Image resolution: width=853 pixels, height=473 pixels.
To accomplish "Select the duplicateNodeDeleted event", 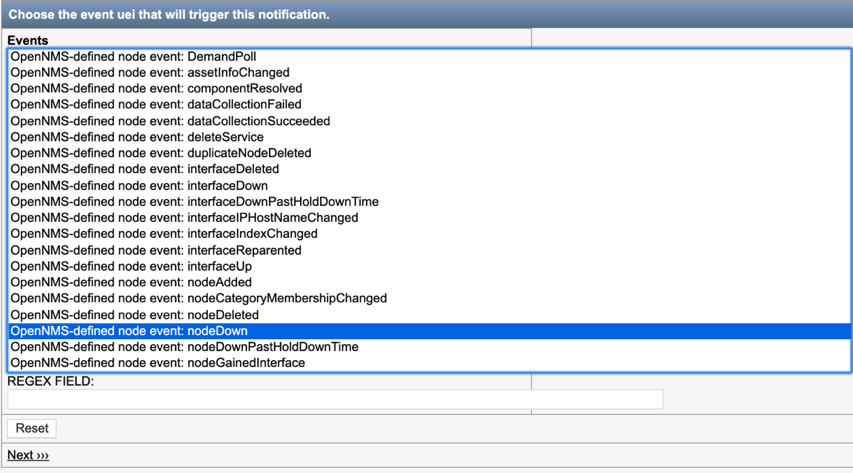I will pos(430,153).
